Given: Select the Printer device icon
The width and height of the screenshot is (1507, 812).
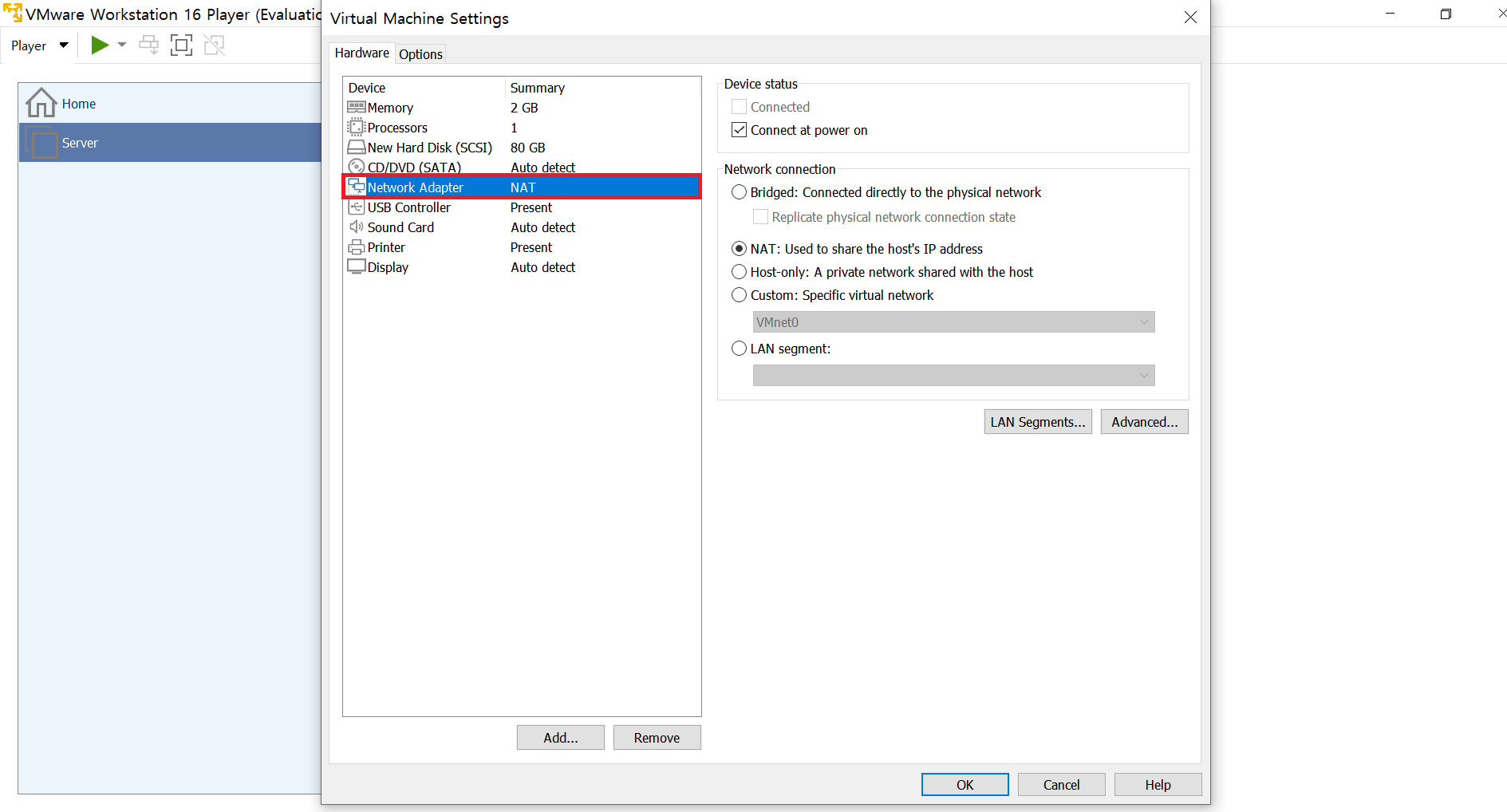Looking at the screenshot, I should pos(357,247).
